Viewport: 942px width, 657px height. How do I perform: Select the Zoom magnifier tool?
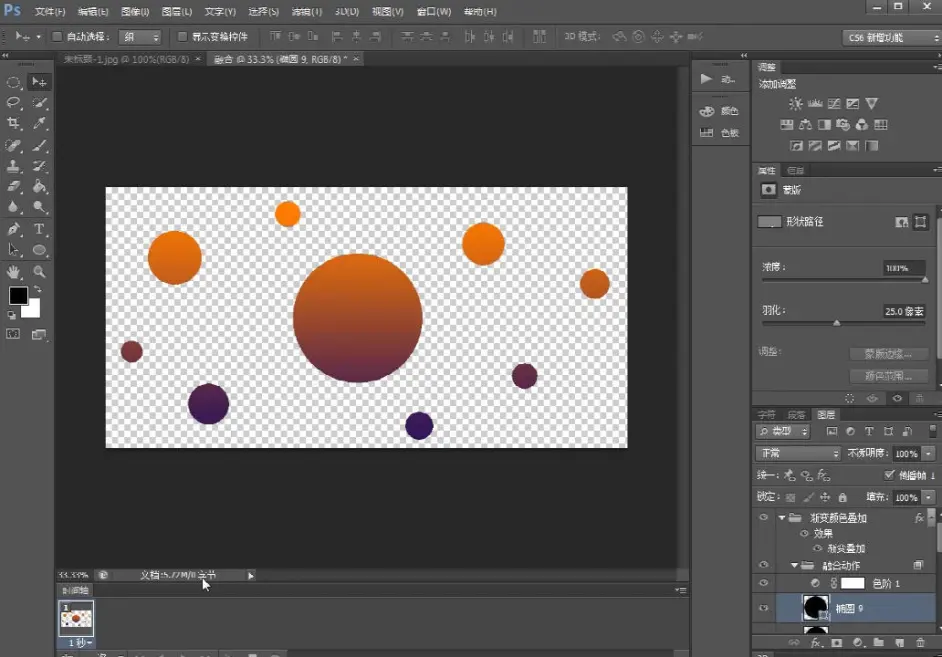point(40,271)
